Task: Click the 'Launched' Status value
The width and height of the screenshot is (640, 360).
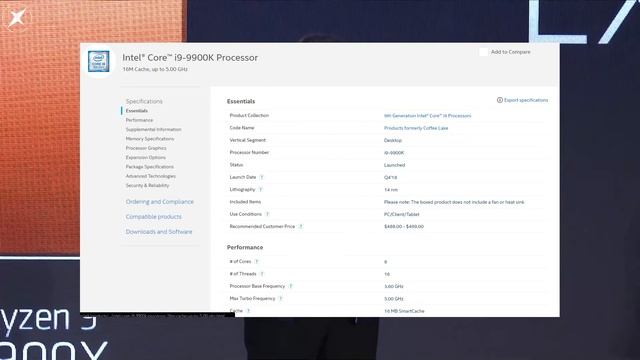Action: pyautogui.click(x=394, y=165)
